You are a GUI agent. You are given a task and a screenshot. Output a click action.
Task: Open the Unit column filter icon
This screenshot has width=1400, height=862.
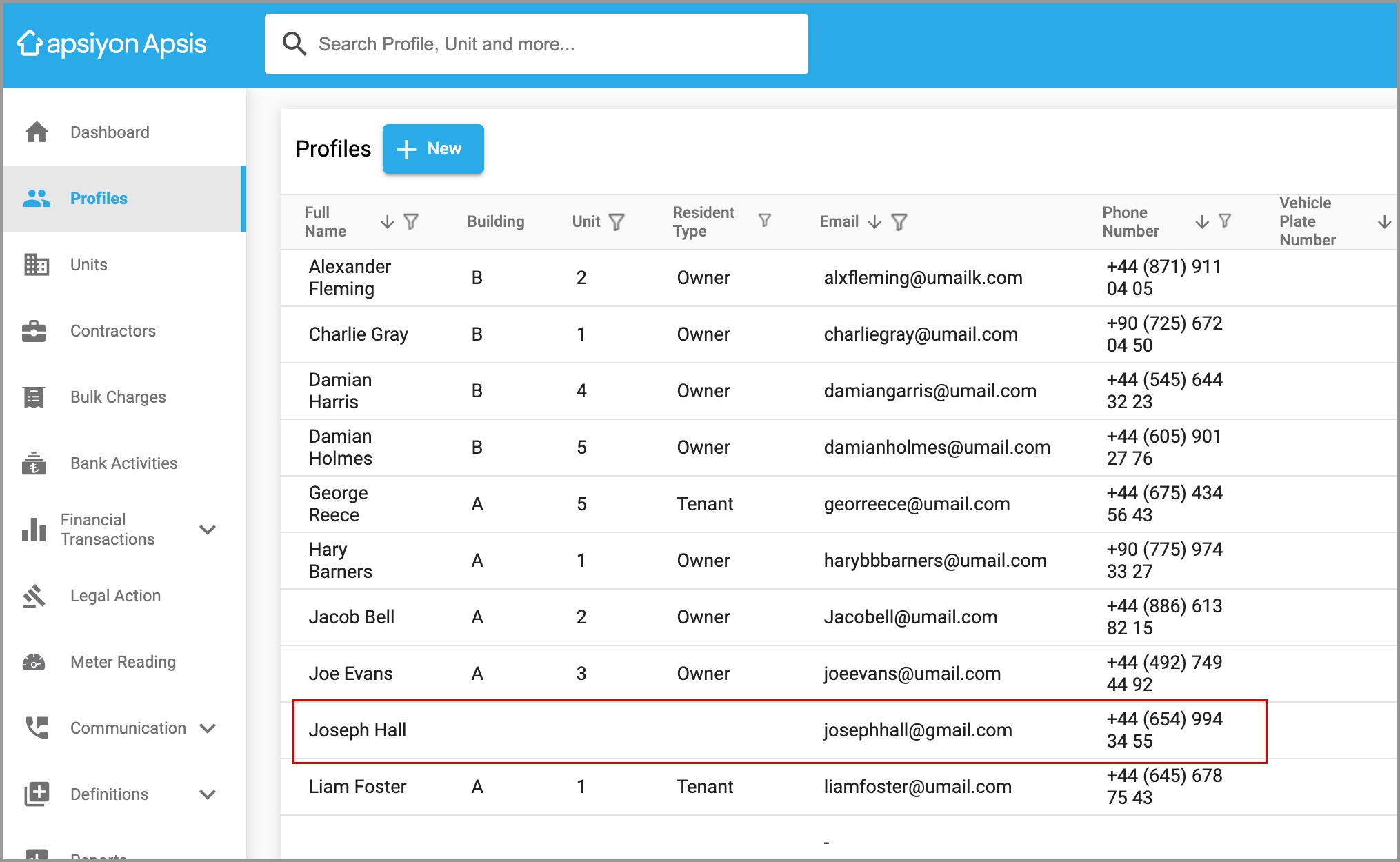coord(617,221)
